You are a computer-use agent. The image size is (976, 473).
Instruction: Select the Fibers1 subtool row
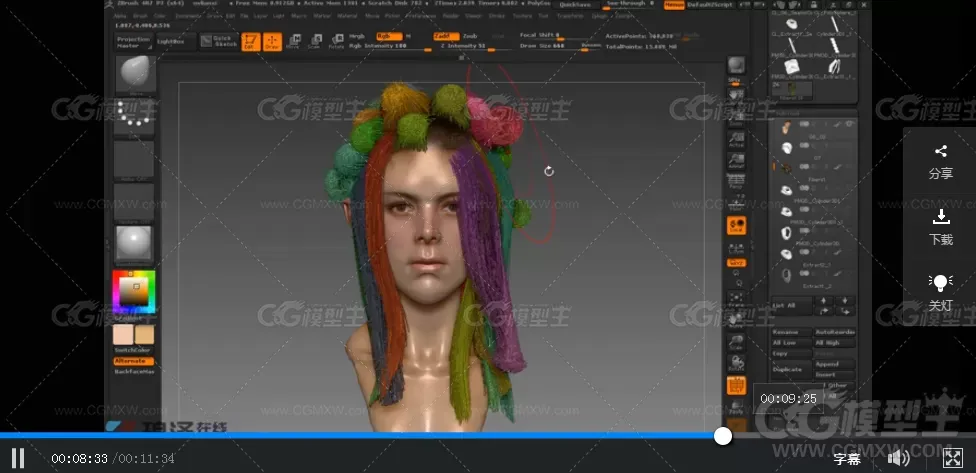tap(814, 169)
